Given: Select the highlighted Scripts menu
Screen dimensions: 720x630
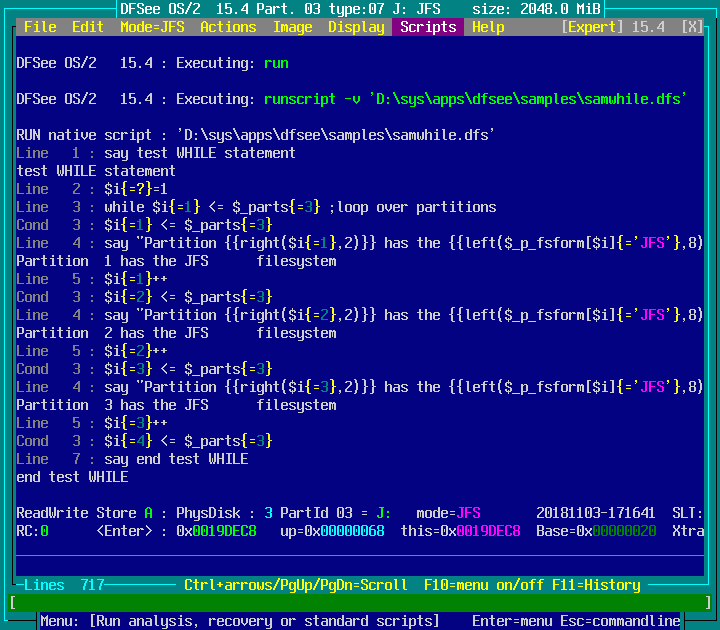Looking at the screenshot, I should [428, 27].
